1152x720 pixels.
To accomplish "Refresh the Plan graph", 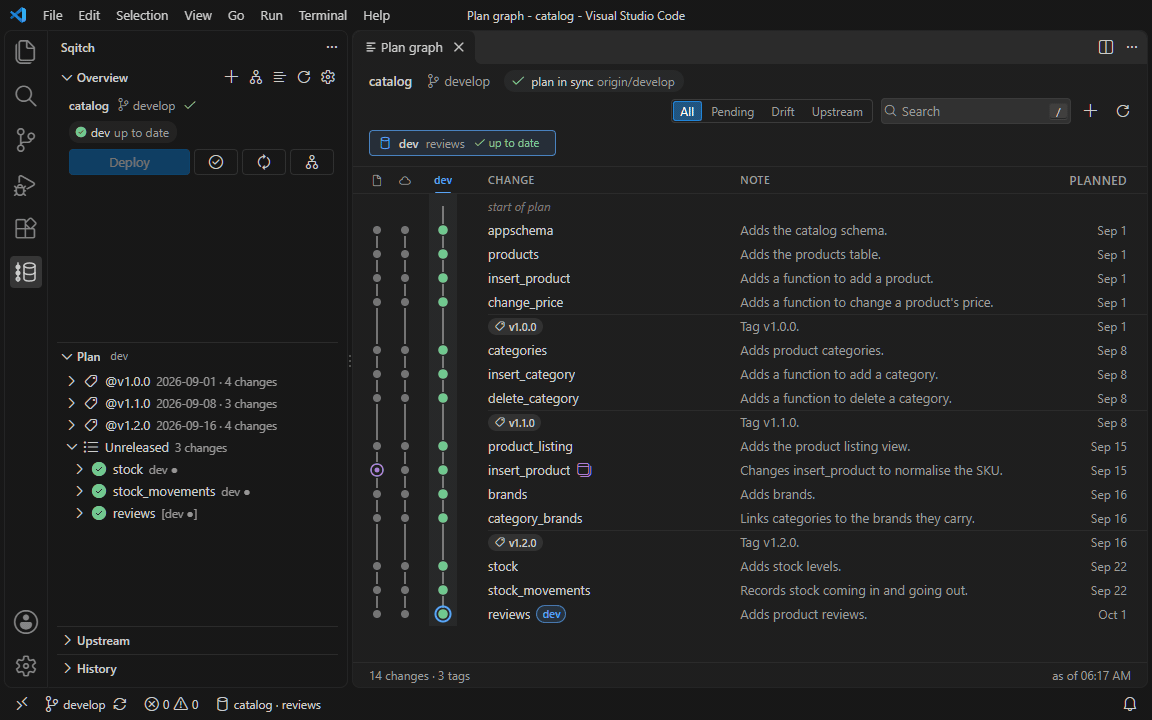I will (x=1123, y=111).
